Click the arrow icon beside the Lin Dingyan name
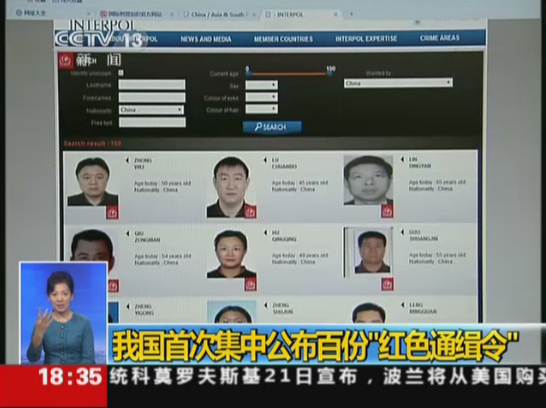 [403, 159]
